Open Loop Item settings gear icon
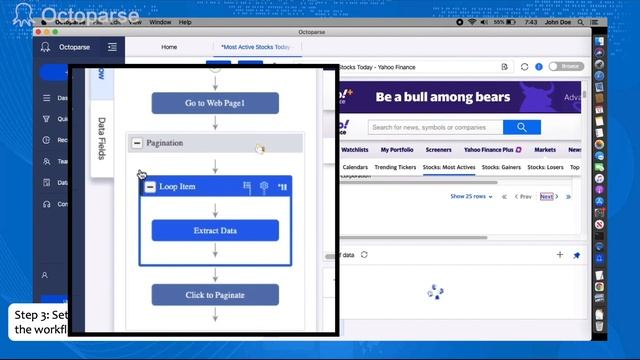The height and width of the screenshot is (360, 640). pos(264,187)
